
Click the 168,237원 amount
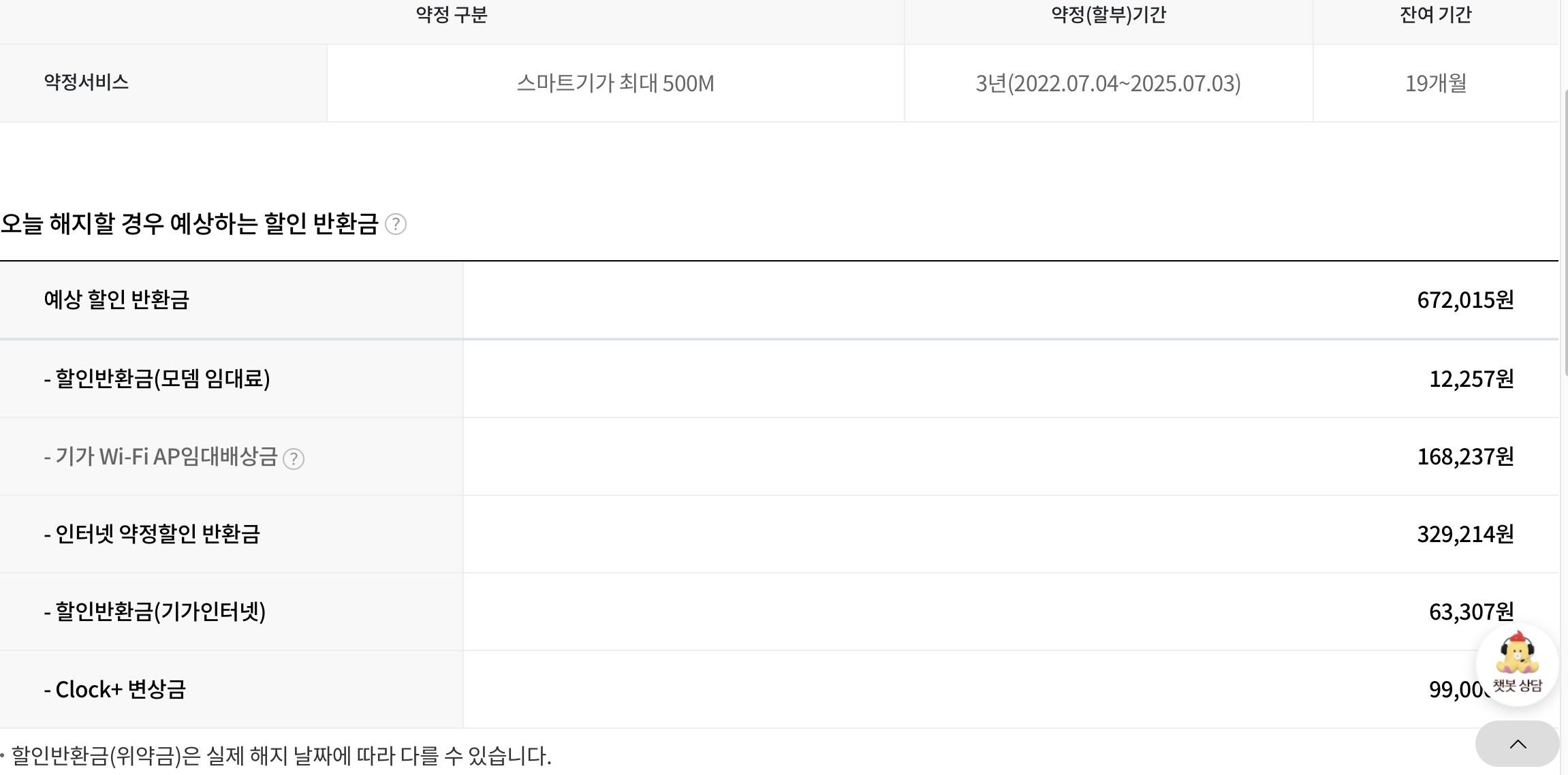(x=1465, y=456)
